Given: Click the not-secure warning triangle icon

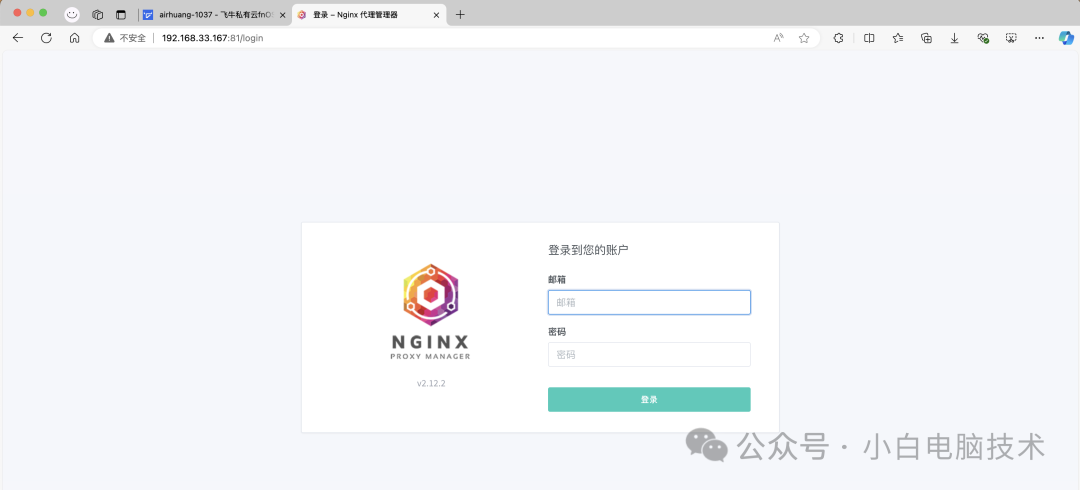Looking at the screenshot, I should pos(109,38).
